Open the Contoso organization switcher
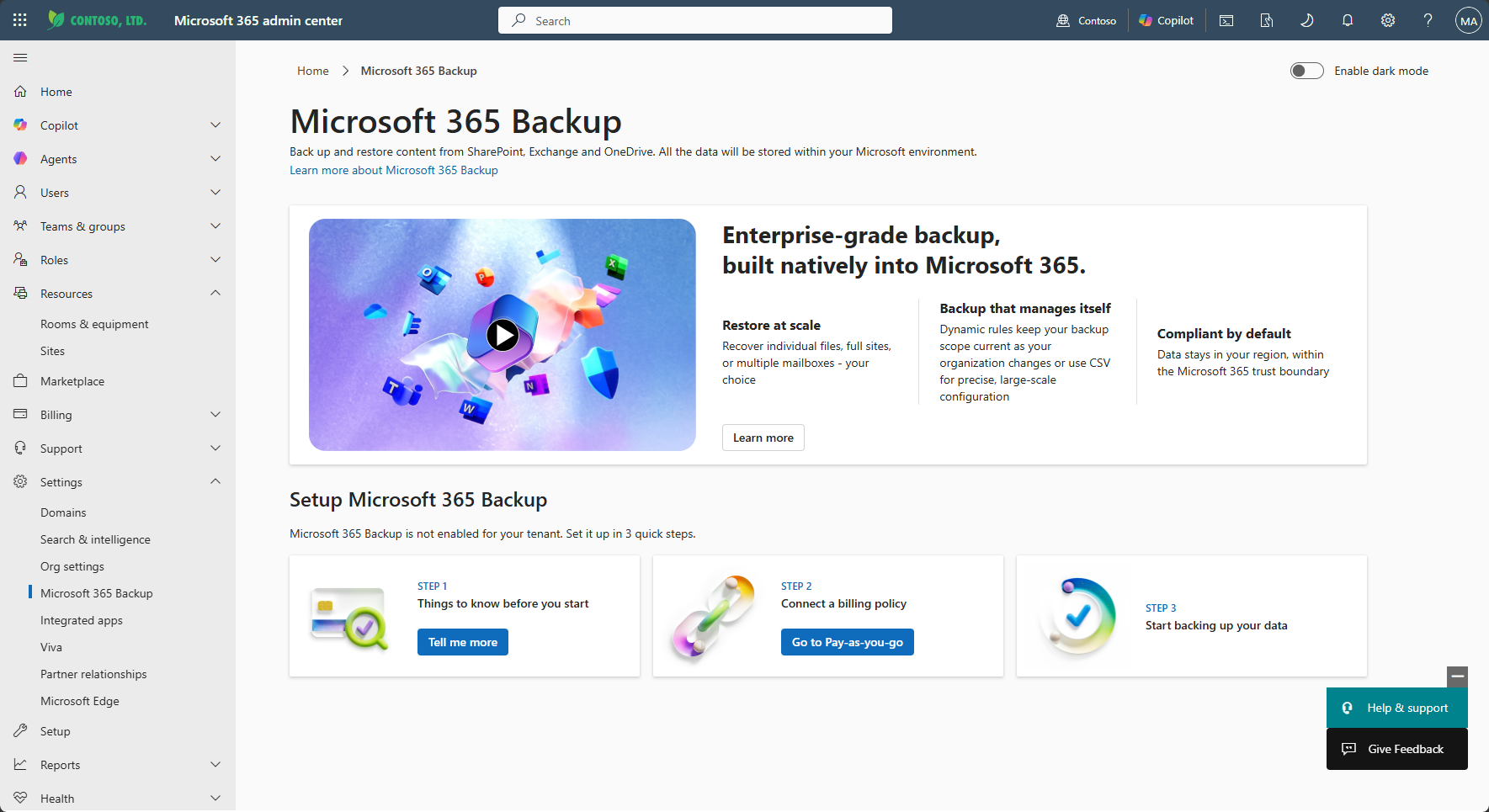This screenshot has height=812, width=1489. (x=1087, y=20)
